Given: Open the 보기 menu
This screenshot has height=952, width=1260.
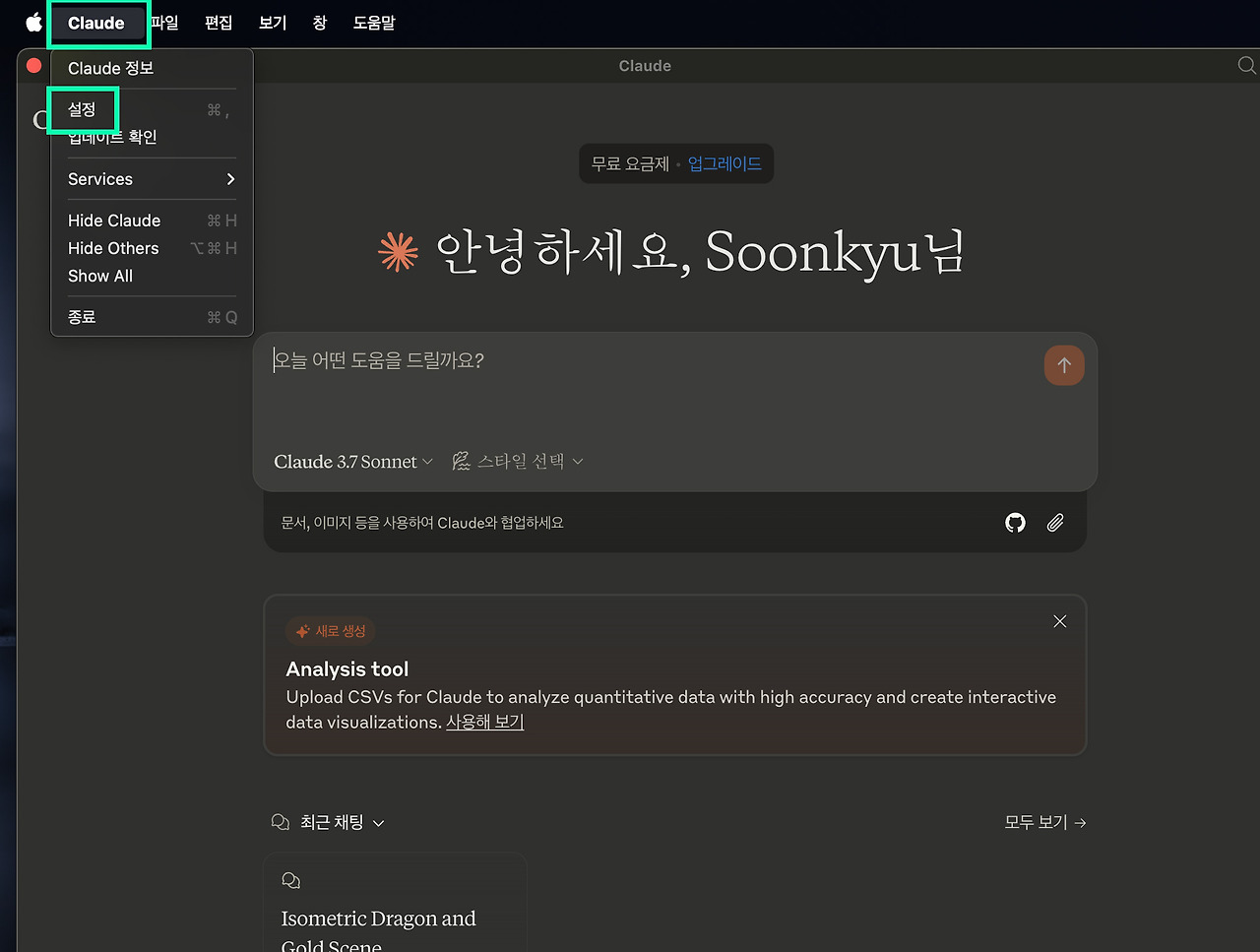Looking at the screenshot, I should click(273, 23).
